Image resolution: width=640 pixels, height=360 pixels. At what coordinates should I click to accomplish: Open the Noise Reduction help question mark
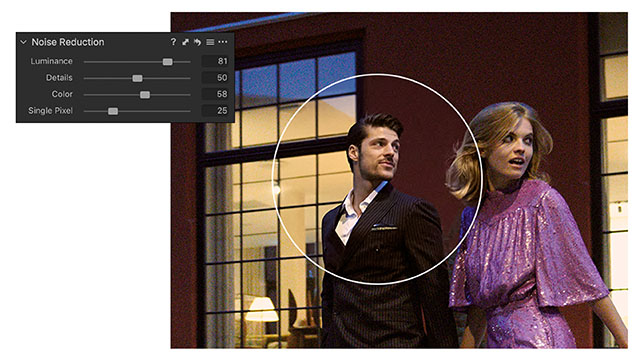tap(173, 42)
